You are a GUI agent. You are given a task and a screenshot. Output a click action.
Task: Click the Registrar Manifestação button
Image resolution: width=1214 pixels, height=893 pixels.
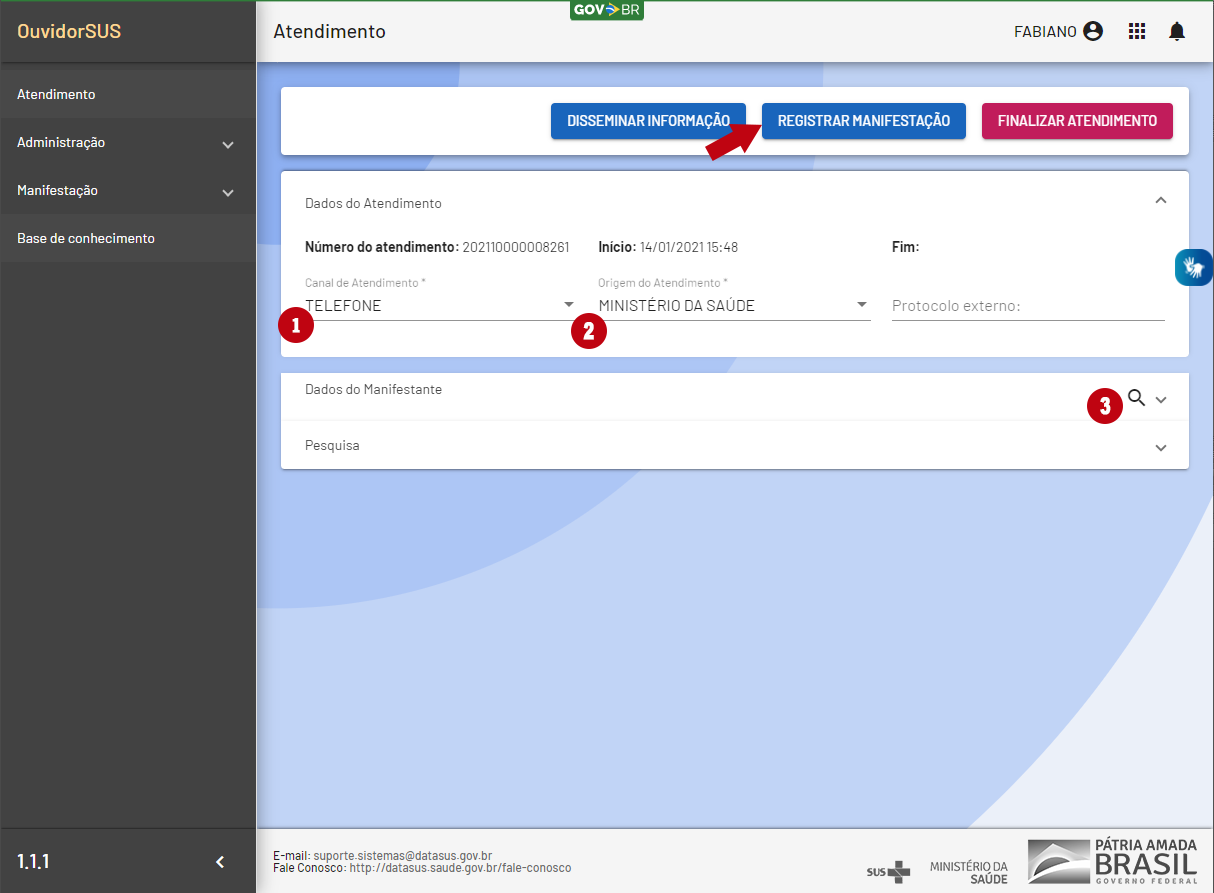point(863,121)
